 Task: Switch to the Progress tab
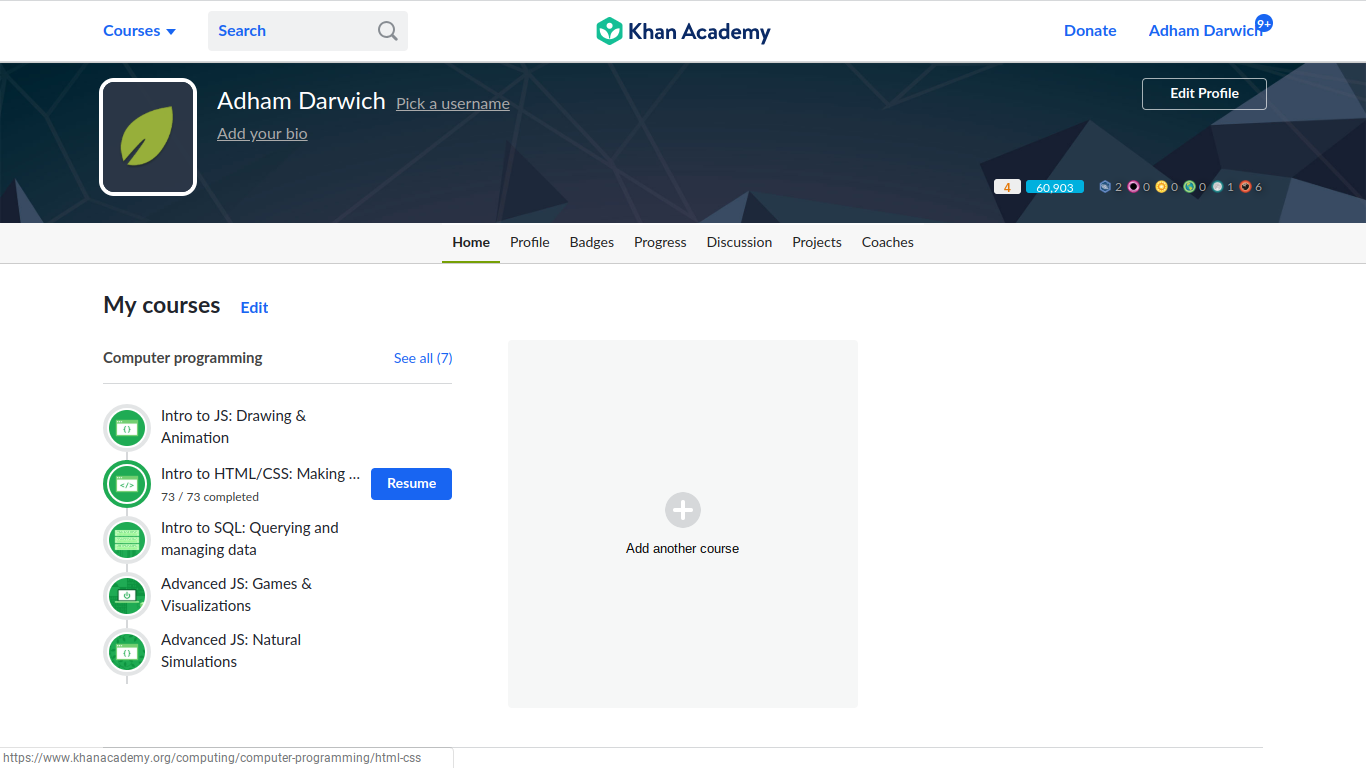pos(660,242)
